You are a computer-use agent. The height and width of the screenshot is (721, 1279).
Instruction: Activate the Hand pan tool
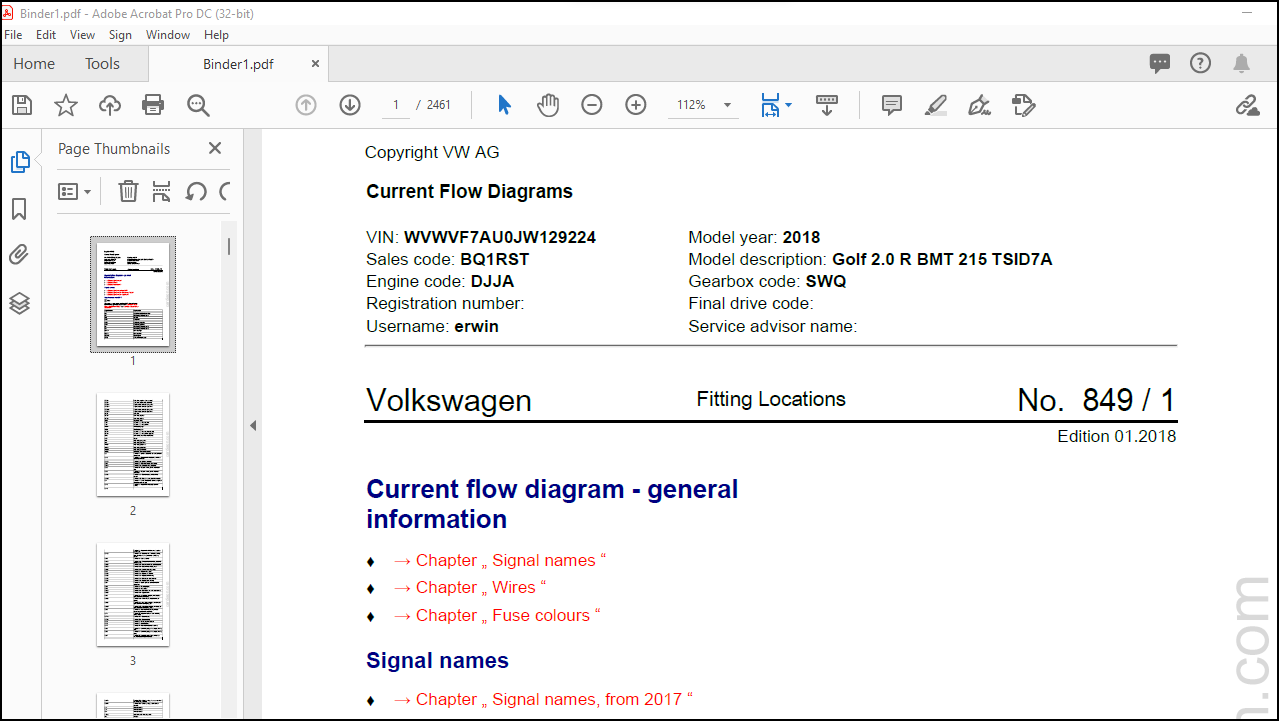[548, 105]
